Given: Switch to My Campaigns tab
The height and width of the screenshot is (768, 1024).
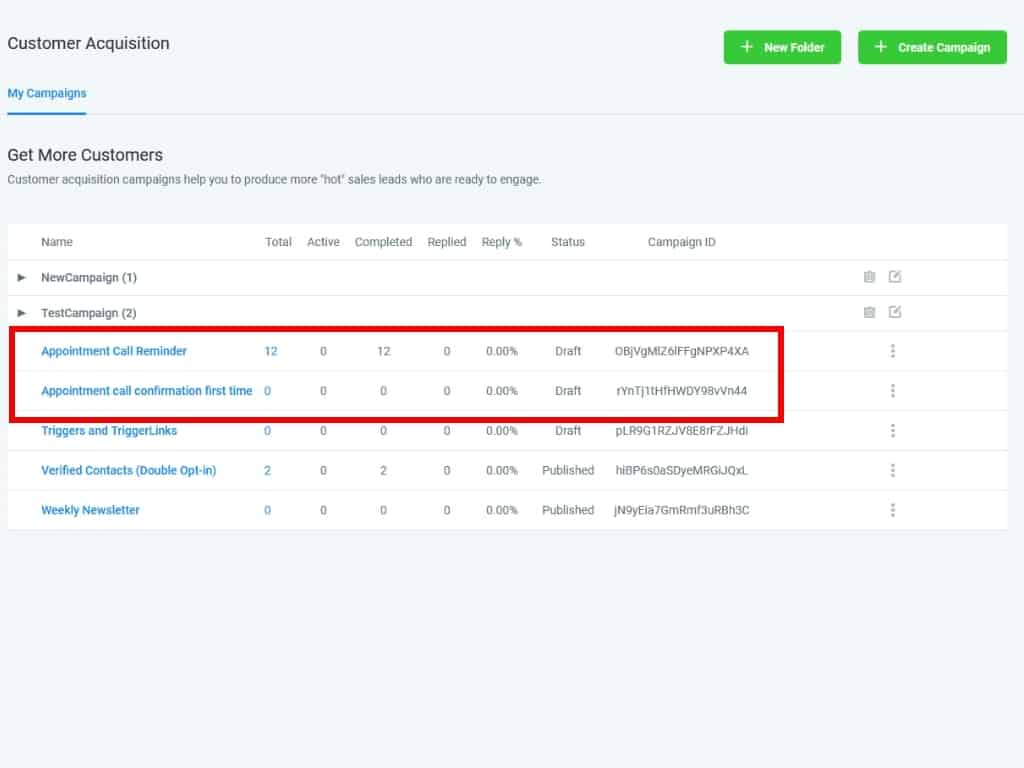Looking at the screenshot, I should 47,93.
